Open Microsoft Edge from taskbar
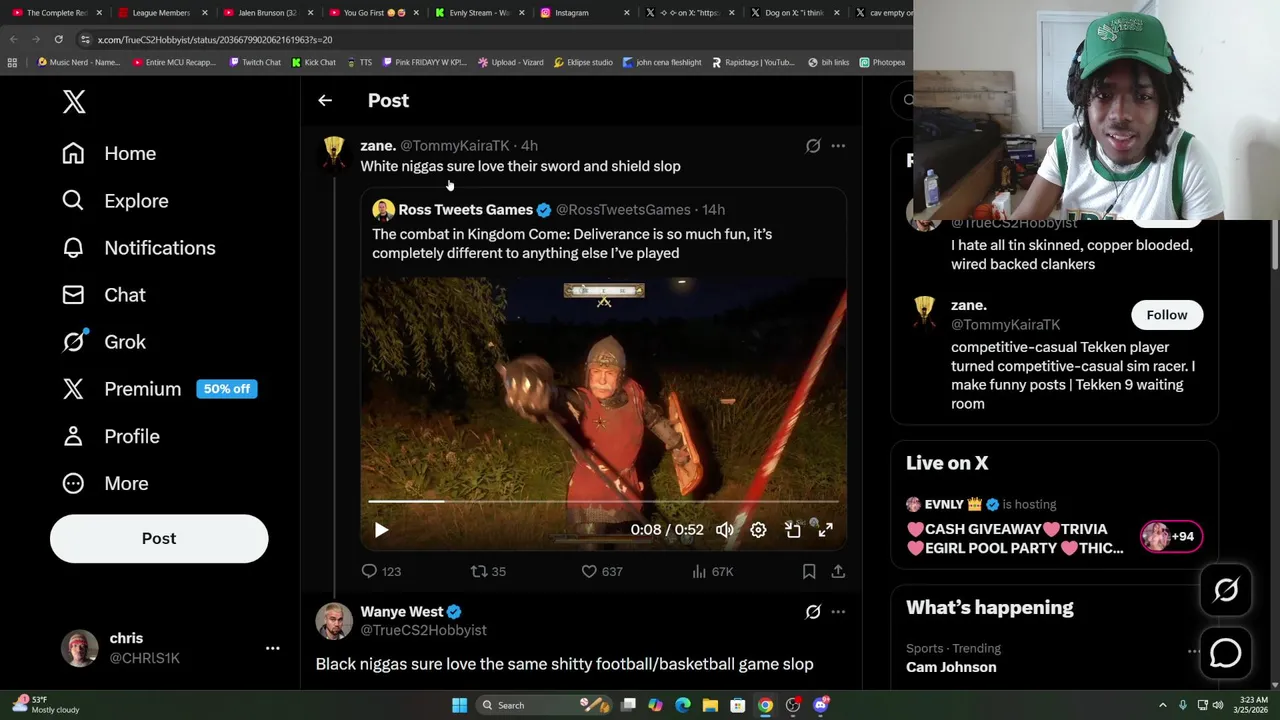1280x720 pixels. coord(682,705)
